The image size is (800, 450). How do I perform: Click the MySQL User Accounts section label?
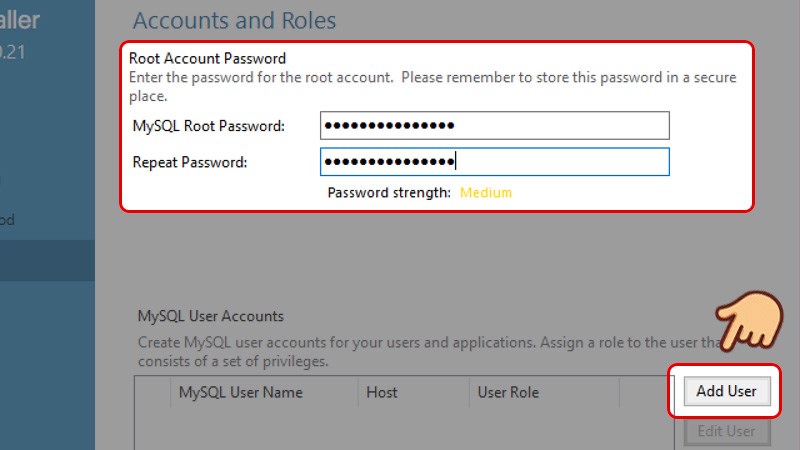pos(210,316)
